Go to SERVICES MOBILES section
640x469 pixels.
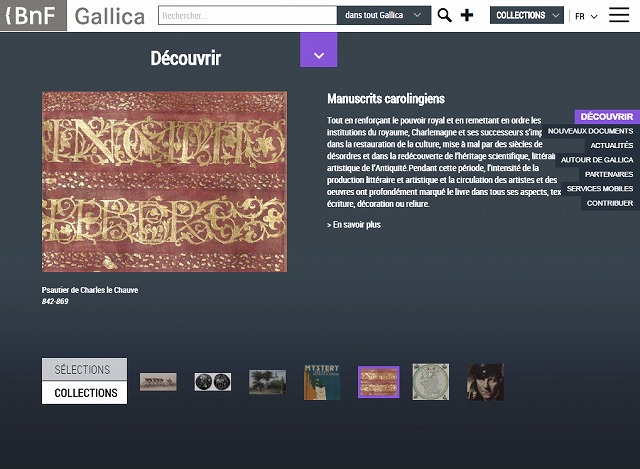click(600, 189)
